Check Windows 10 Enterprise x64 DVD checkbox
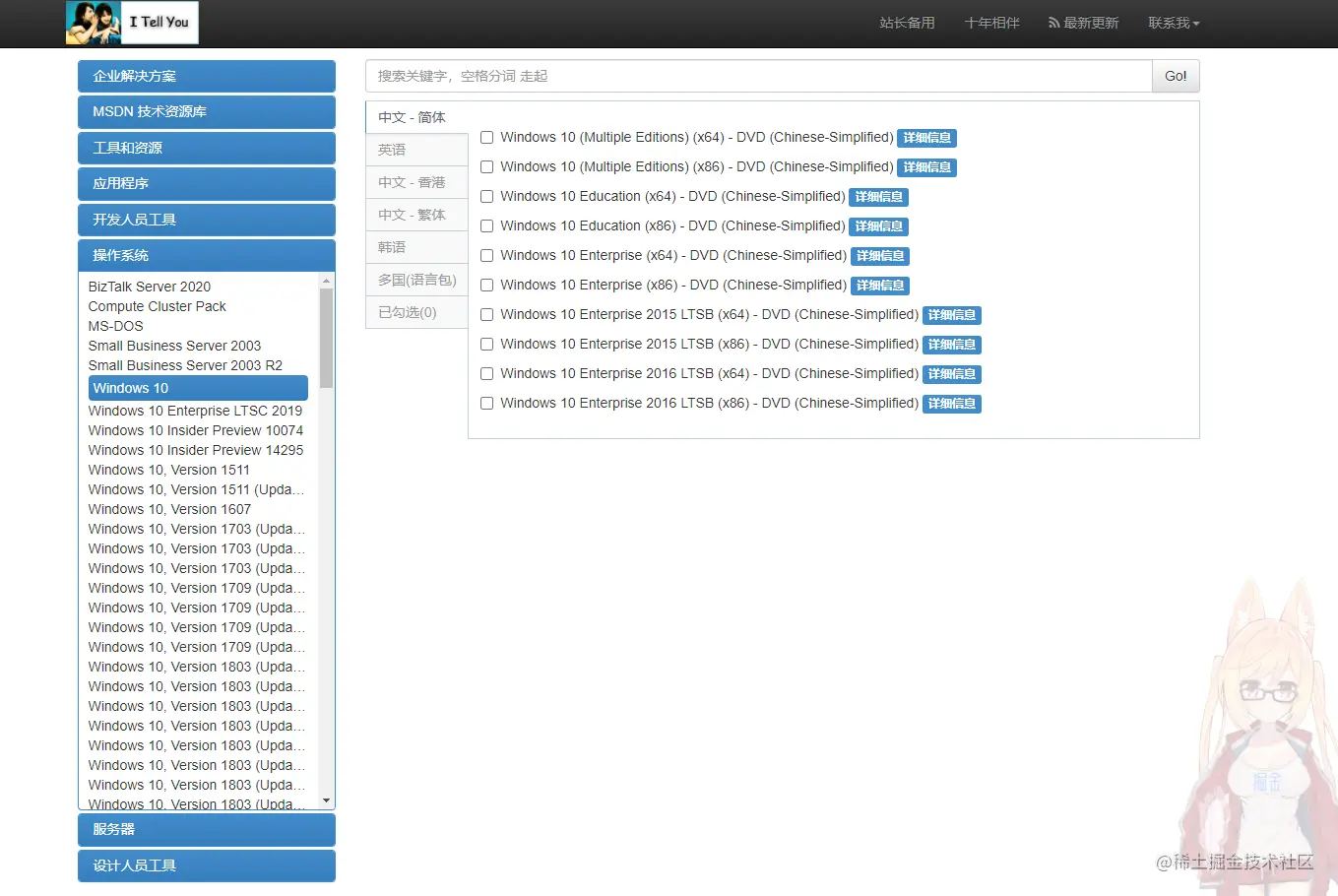1338x896 pixels. click(x=486, y=256)
